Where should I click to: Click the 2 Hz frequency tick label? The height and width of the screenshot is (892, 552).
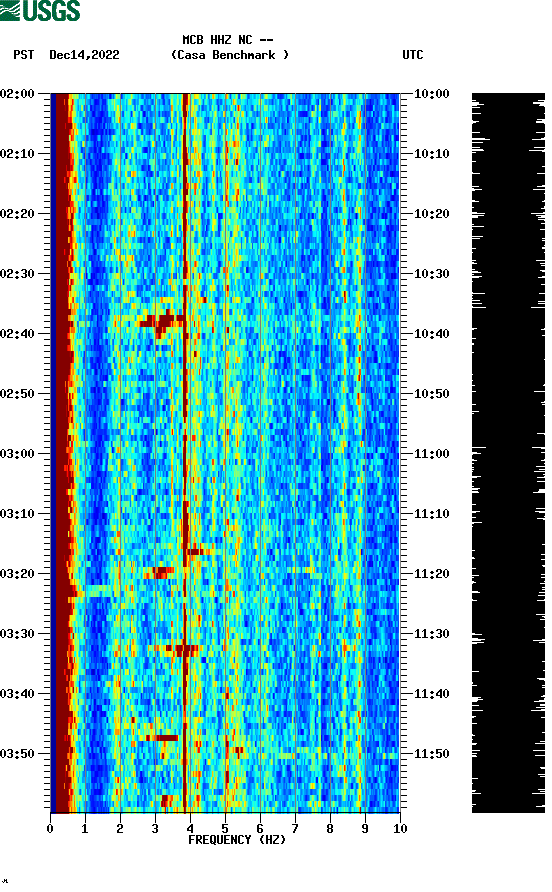[120, 829]
